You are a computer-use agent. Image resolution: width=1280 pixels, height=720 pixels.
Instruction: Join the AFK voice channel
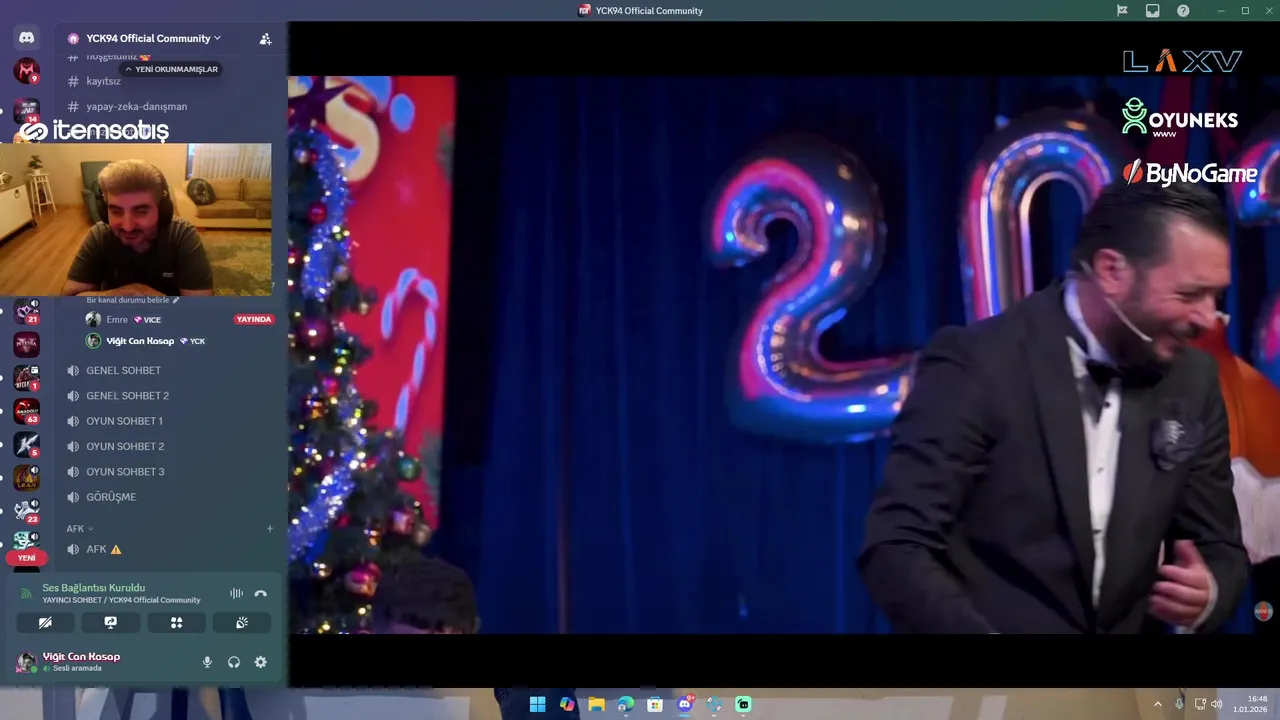[96, 549]
